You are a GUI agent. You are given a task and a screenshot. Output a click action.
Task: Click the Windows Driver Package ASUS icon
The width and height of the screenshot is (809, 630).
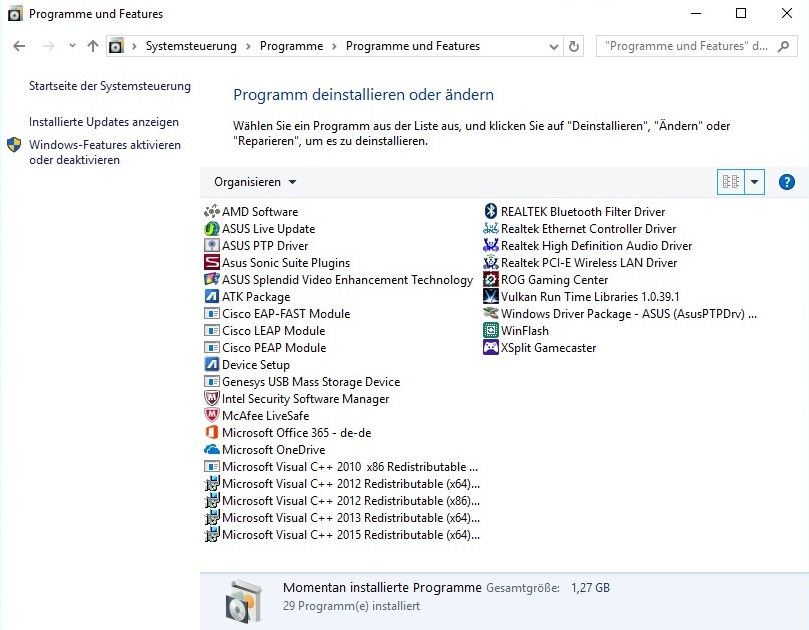point(491,314)
